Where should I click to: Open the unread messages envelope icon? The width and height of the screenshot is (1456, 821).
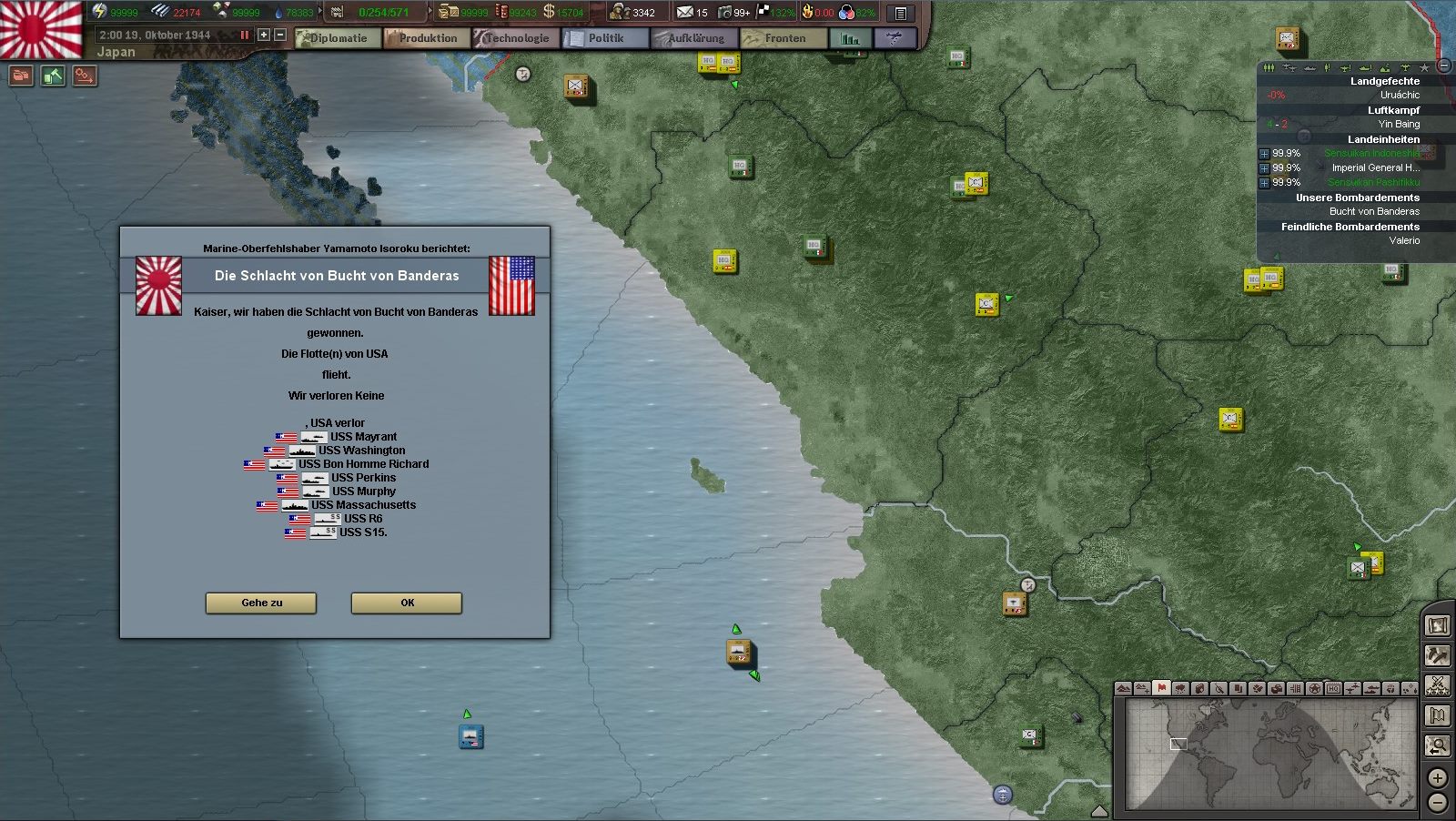point(685,12)
